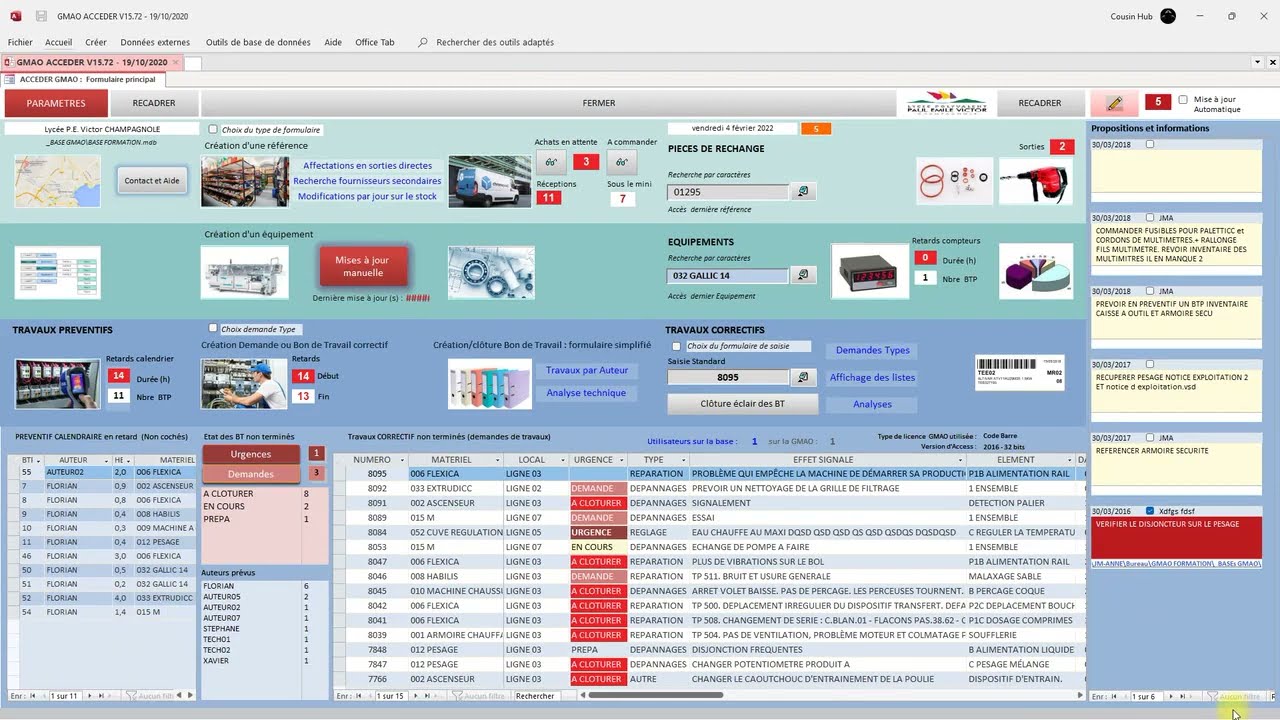The height and width of the screenshot is (720, 1280).
Task: Open BTI column filter dropdown
Action: (x=38, y=460)
